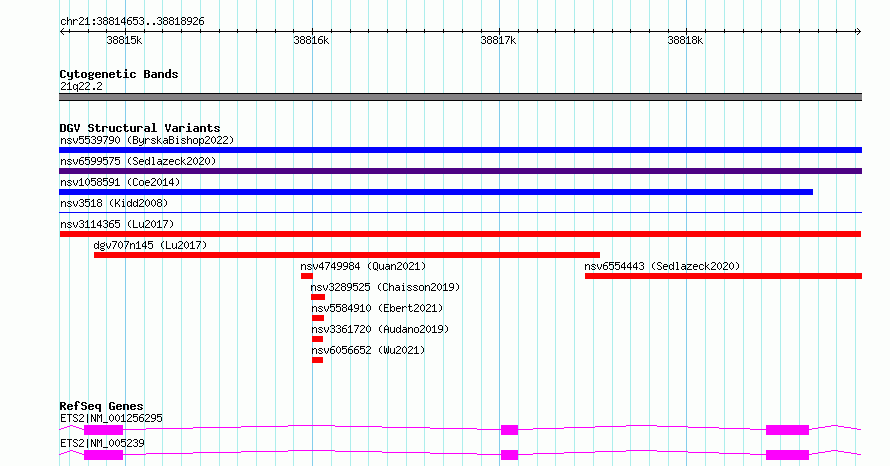Select the small red nsv3289525 bar
Viewport: 890px width, 466px height.
point(318,297)
